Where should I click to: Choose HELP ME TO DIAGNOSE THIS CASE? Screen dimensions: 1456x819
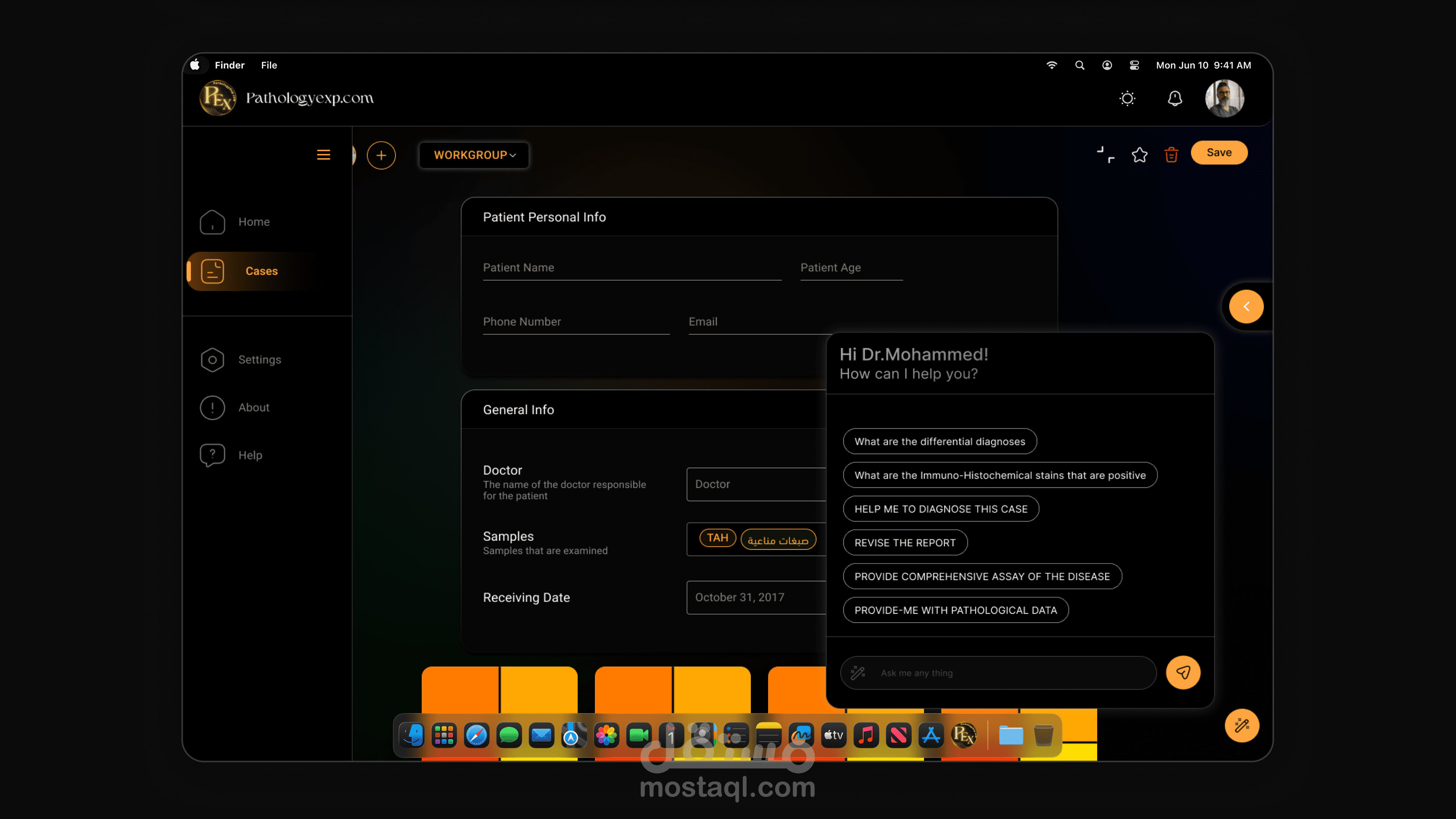tap(940, 509)
